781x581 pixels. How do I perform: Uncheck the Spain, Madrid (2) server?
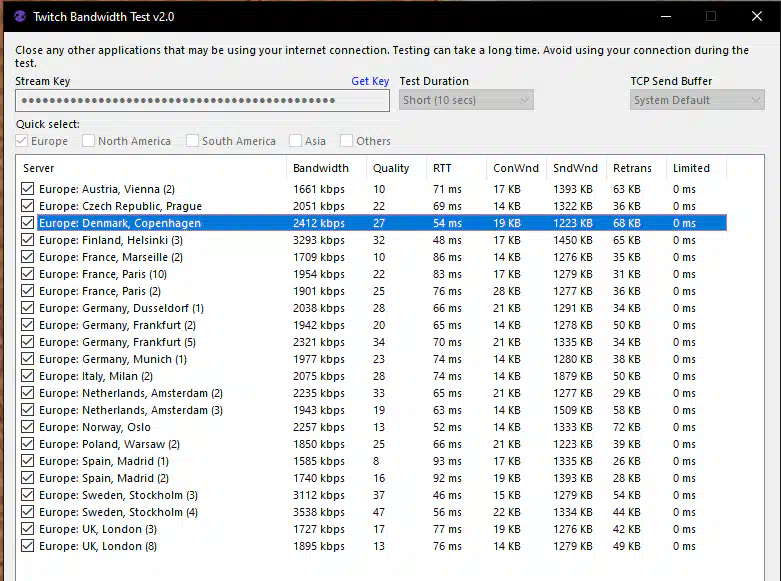(x=28, y=478)
